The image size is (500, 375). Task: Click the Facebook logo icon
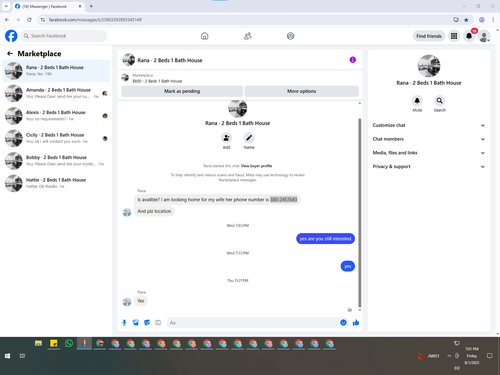11,36
